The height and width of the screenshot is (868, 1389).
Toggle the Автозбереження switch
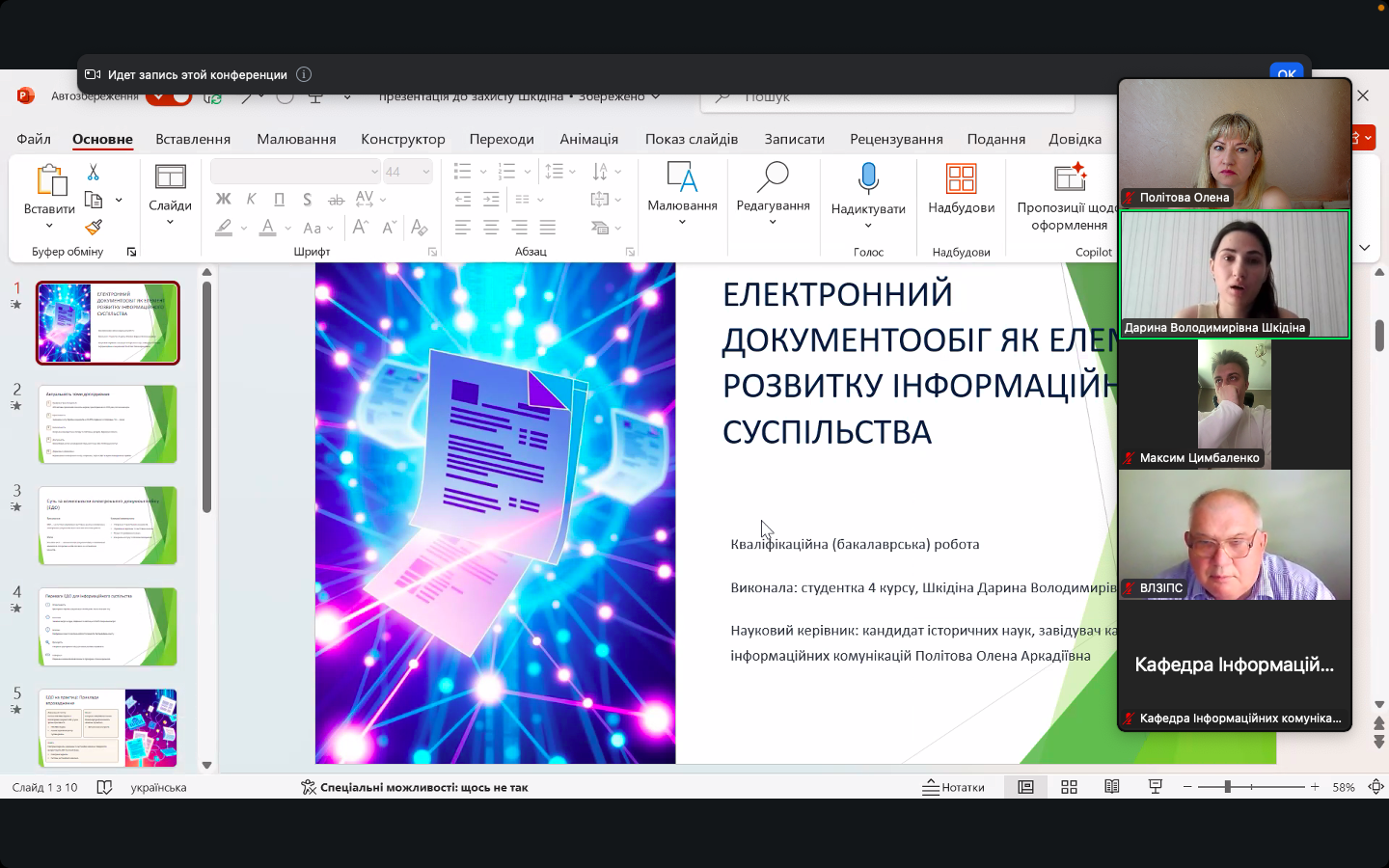[171, 96]
